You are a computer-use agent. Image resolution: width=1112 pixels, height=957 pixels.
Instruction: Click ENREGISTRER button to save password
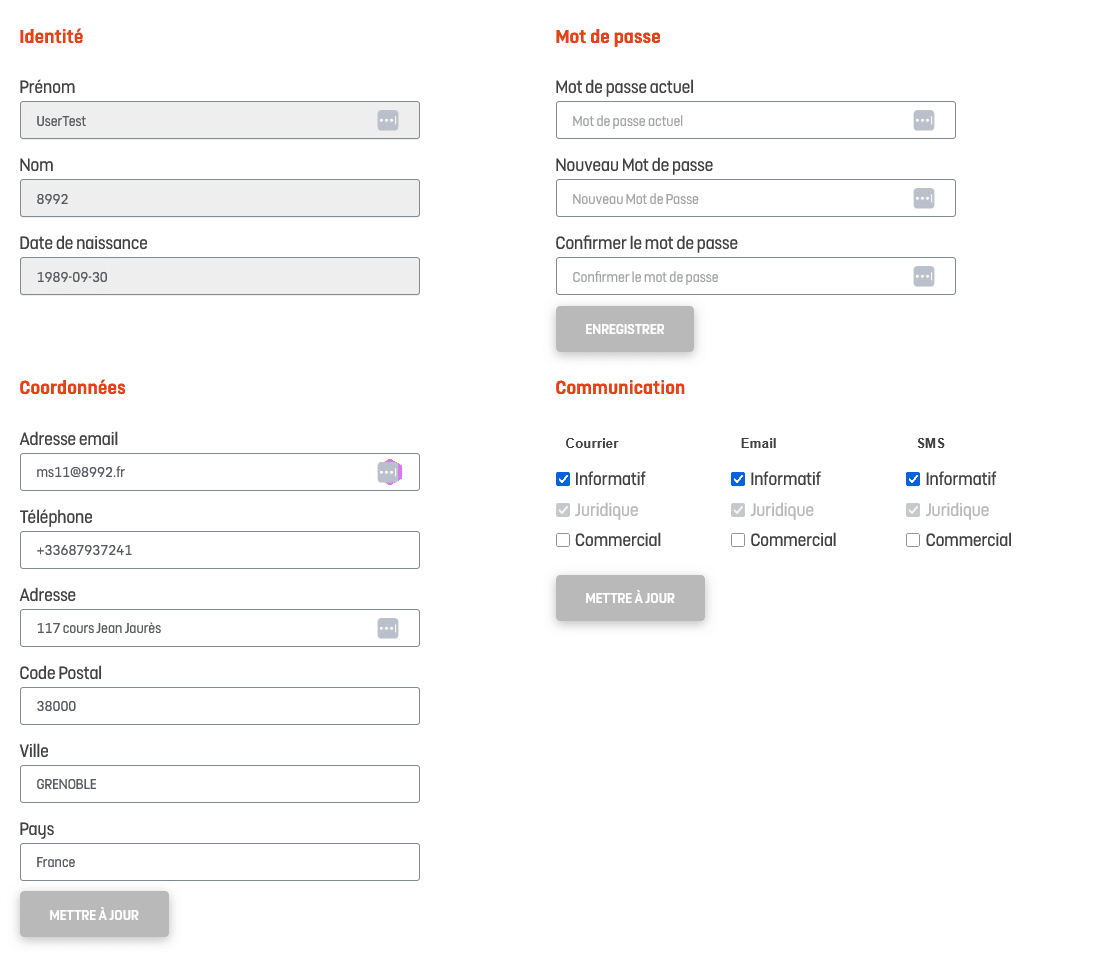point(625,329)
